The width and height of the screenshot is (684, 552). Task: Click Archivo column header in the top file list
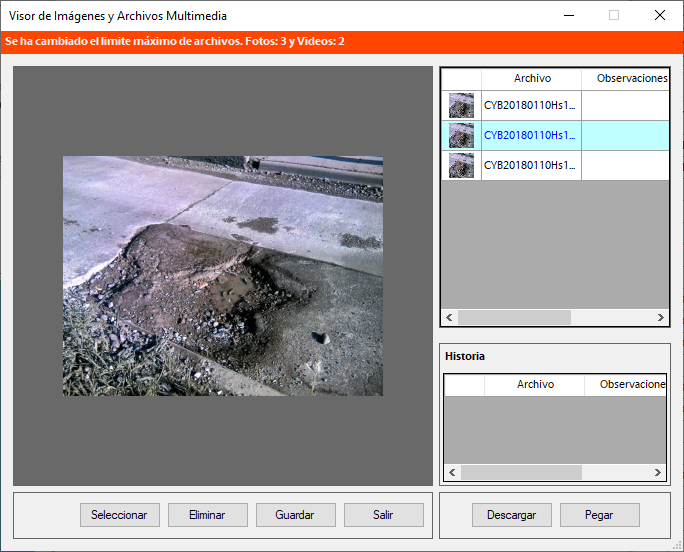pos(532,78)
